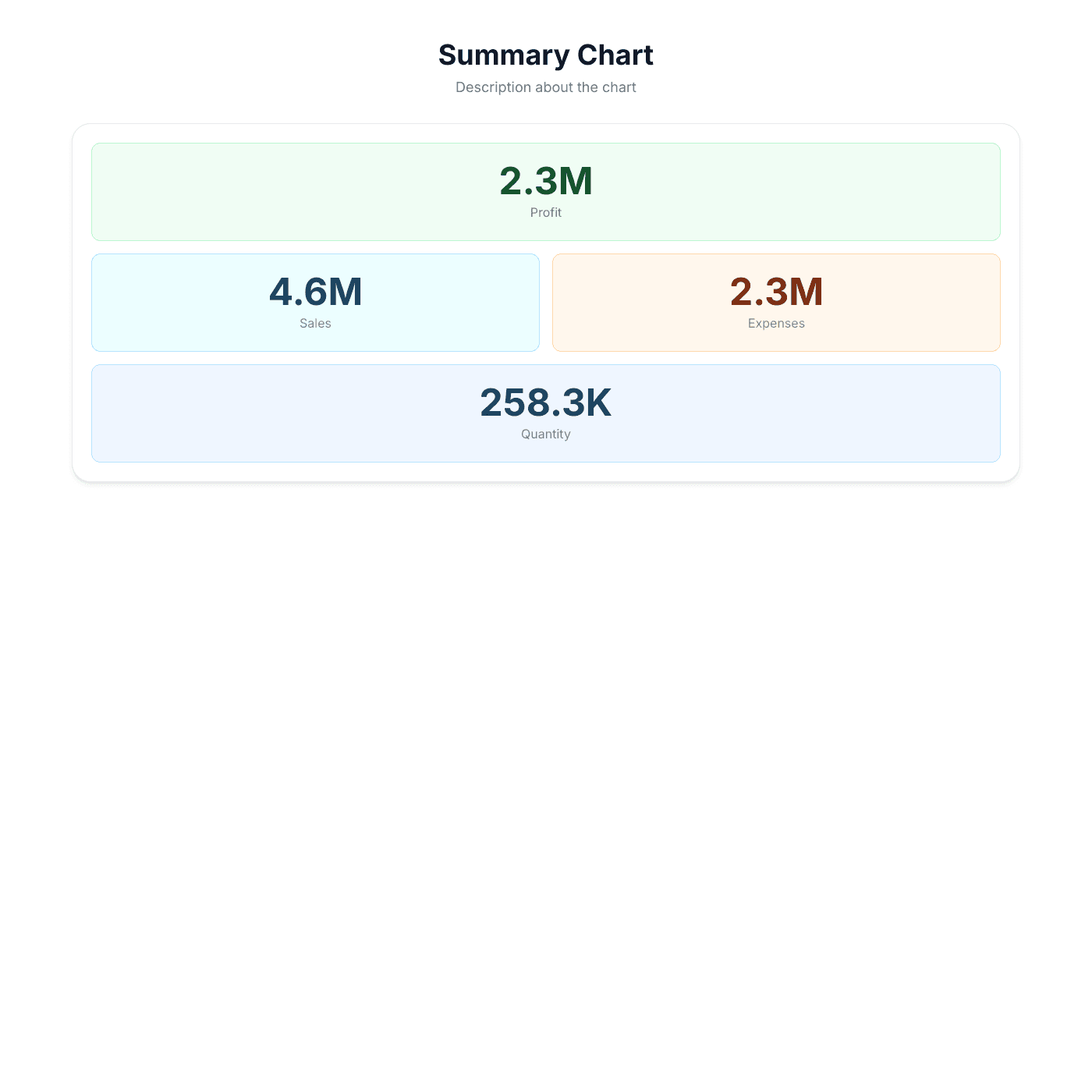The width and height of the screenshot is (1092, 1092).
Task: Click the Expenses summary card
Action: tap(776, 302)
